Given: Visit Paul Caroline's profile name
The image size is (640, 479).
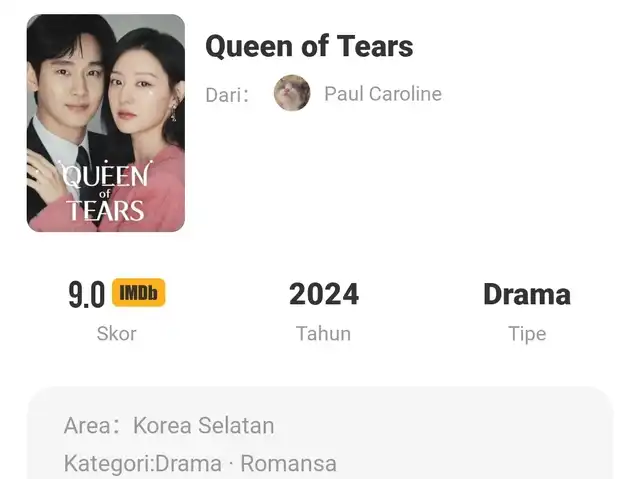Looking at the screenshot, I should [x=383, y=94].
